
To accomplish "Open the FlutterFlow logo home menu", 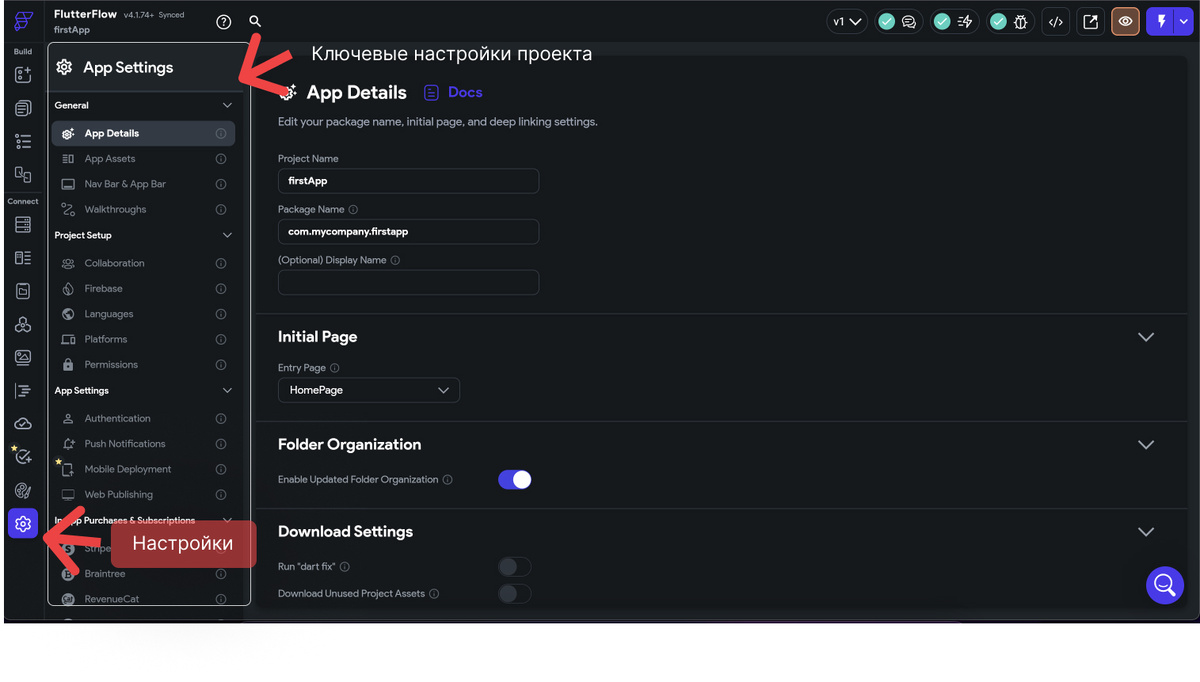I will (23, 21).
